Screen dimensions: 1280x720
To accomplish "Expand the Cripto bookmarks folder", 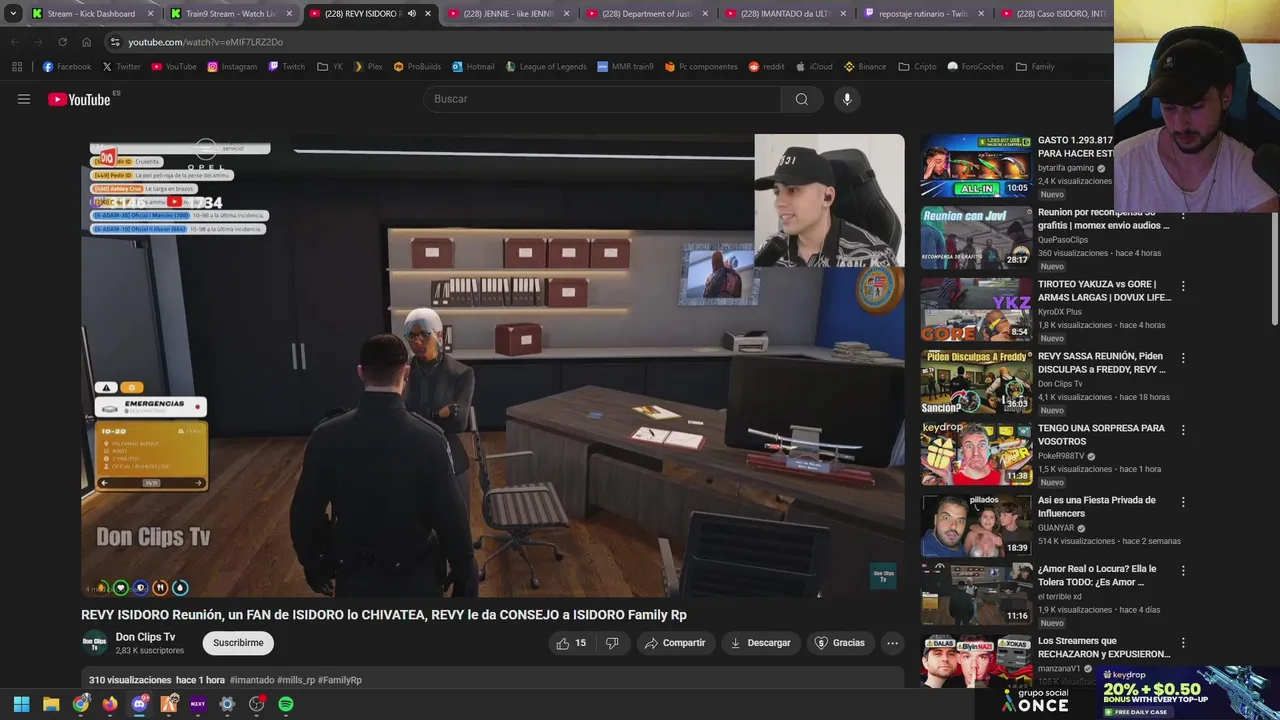I will [918, 67].
